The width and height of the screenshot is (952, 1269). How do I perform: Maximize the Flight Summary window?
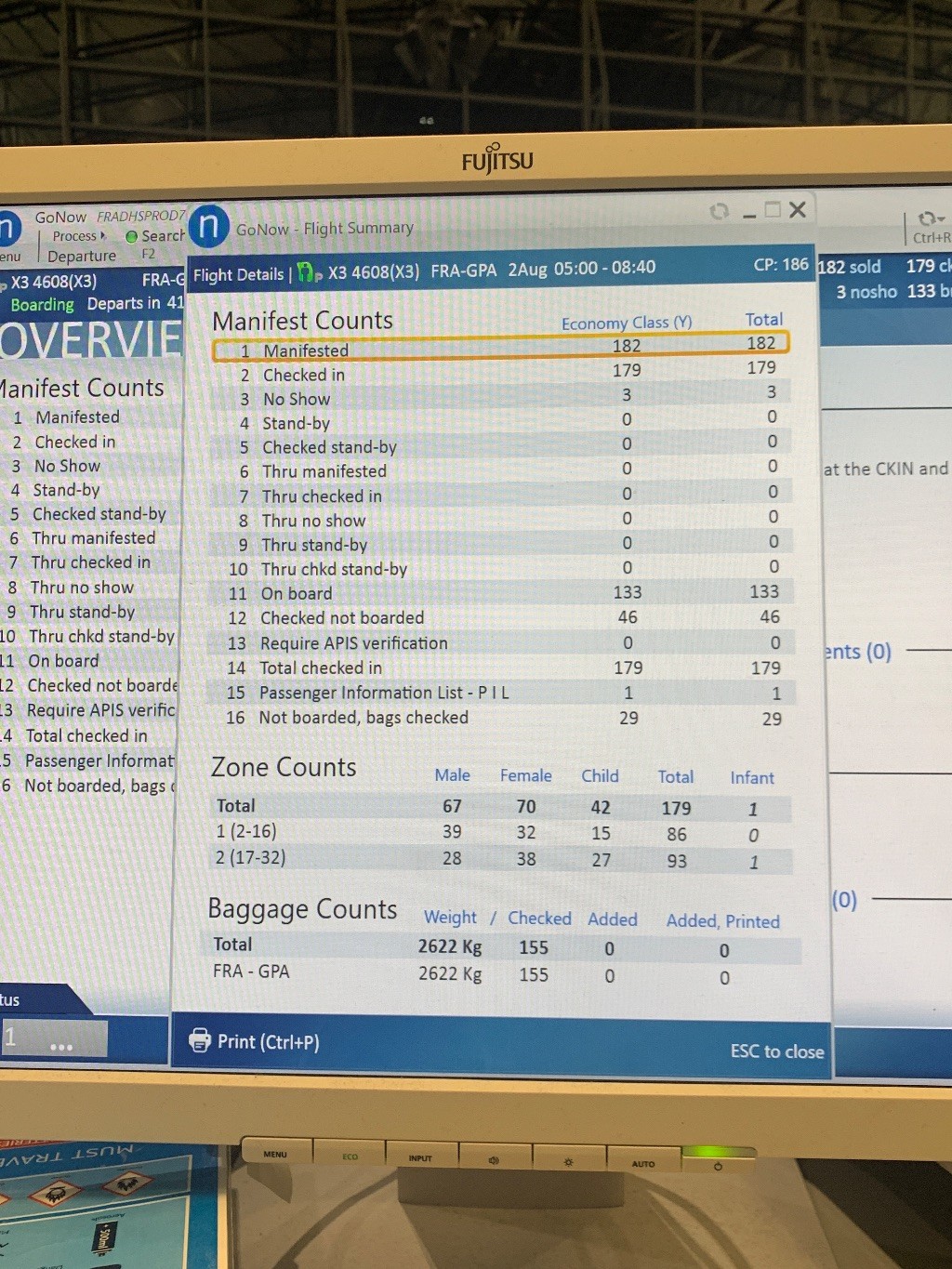[x=773, y=210]
